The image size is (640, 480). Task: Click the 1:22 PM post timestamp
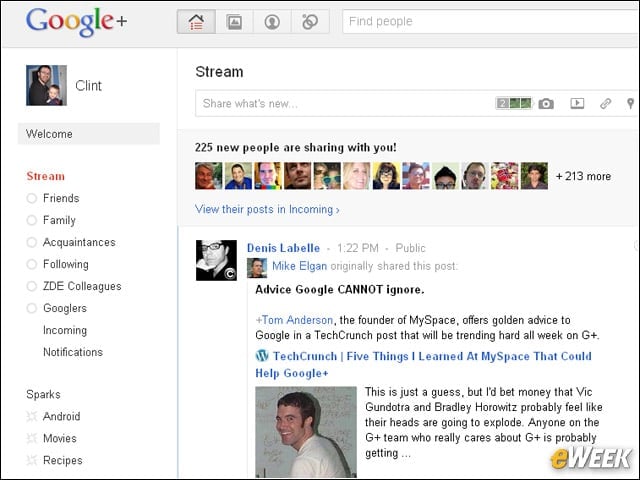[358, 248]
